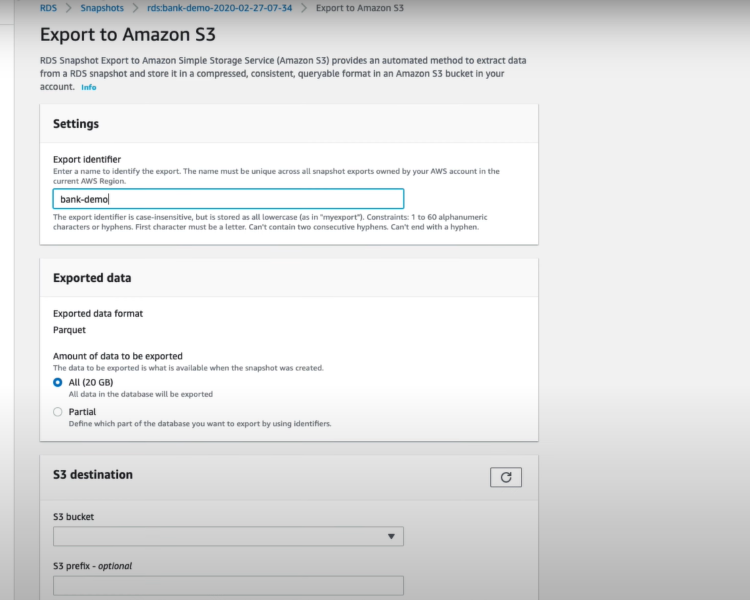
Task: Click the refresh S3 buckets icon
Action: (505, 477)
